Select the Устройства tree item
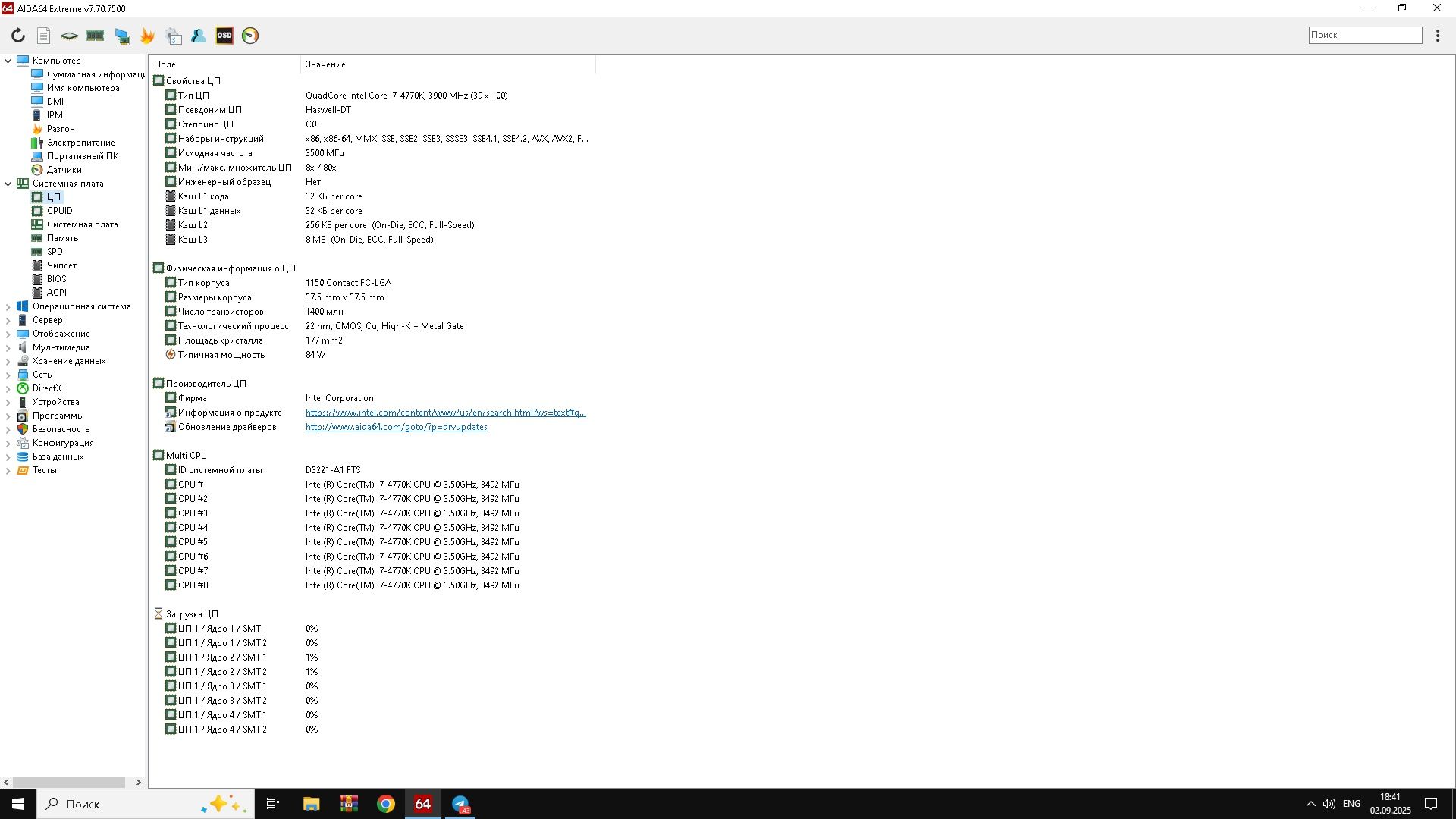1456x819 pixels. tap(48, 402)
